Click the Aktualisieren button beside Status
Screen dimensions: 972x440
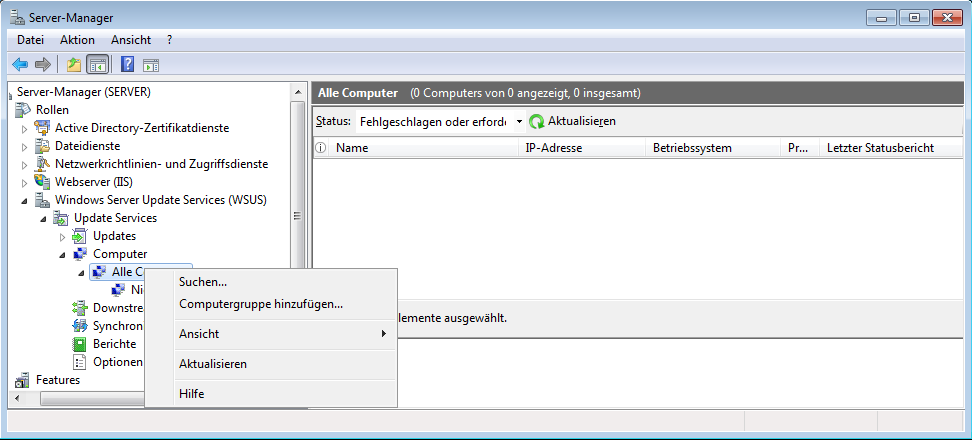point(572,121)
